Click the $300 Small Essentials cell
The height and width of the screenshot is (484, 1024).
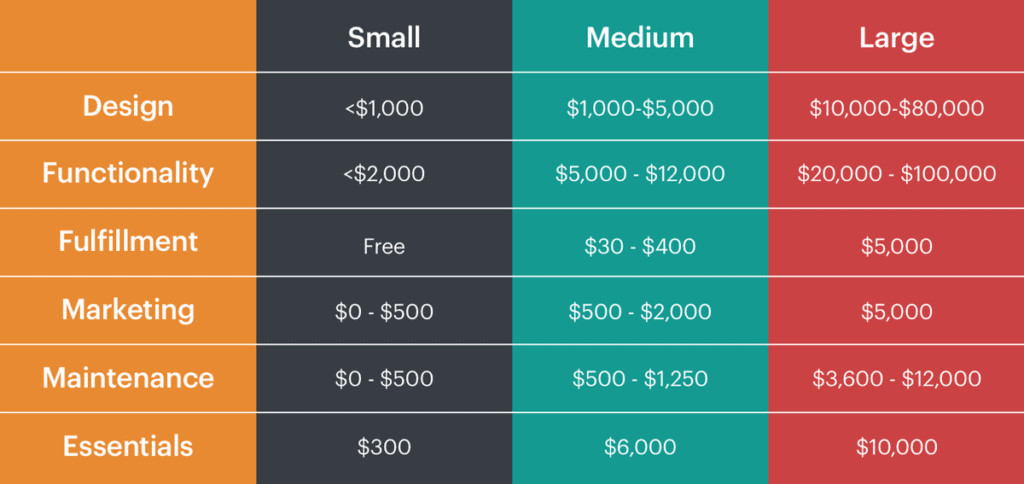pos(384,447)
